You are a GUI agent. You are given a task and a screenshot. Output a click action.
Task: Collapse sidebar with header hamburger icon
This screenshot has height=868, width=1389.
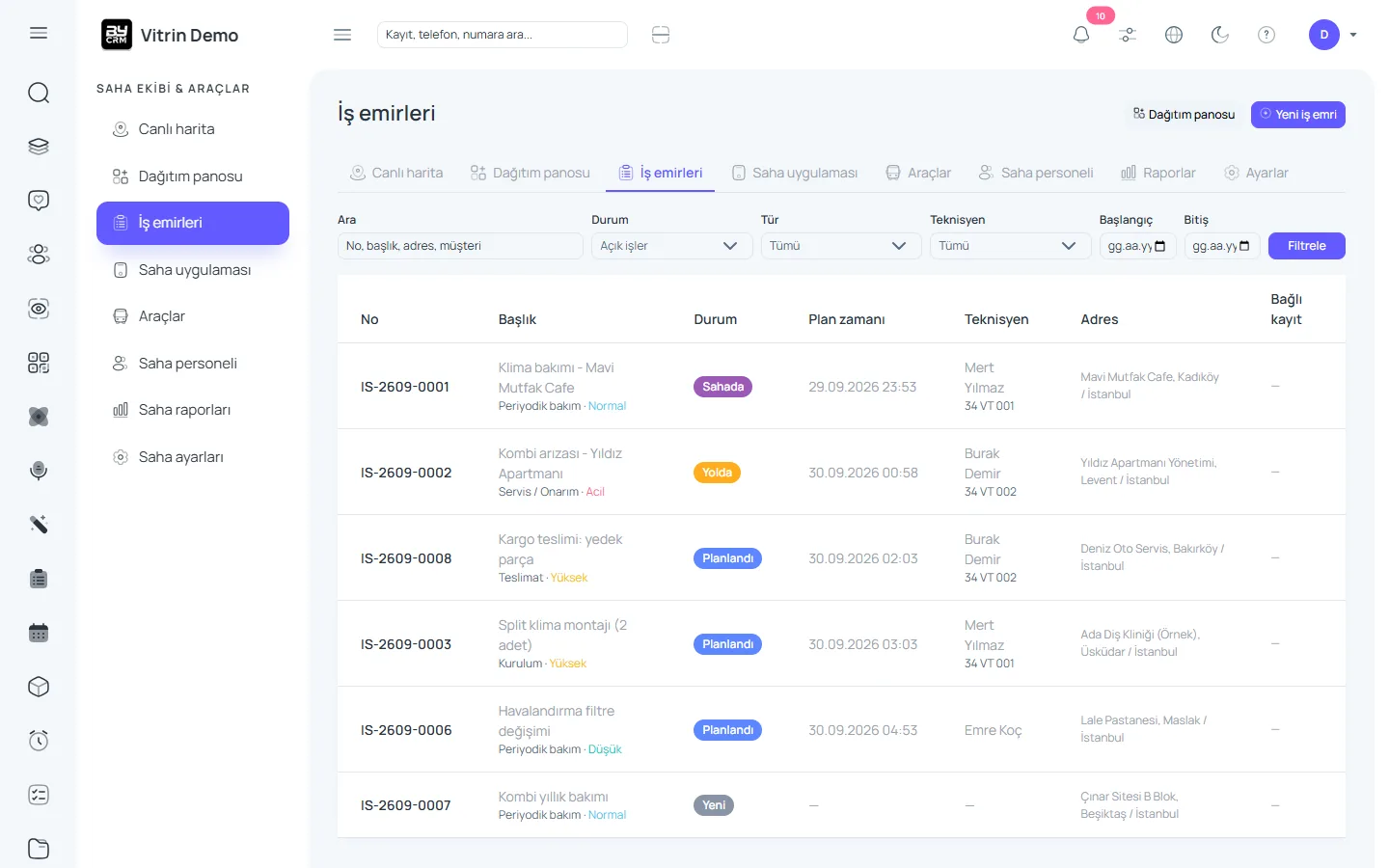coord(342,35)
